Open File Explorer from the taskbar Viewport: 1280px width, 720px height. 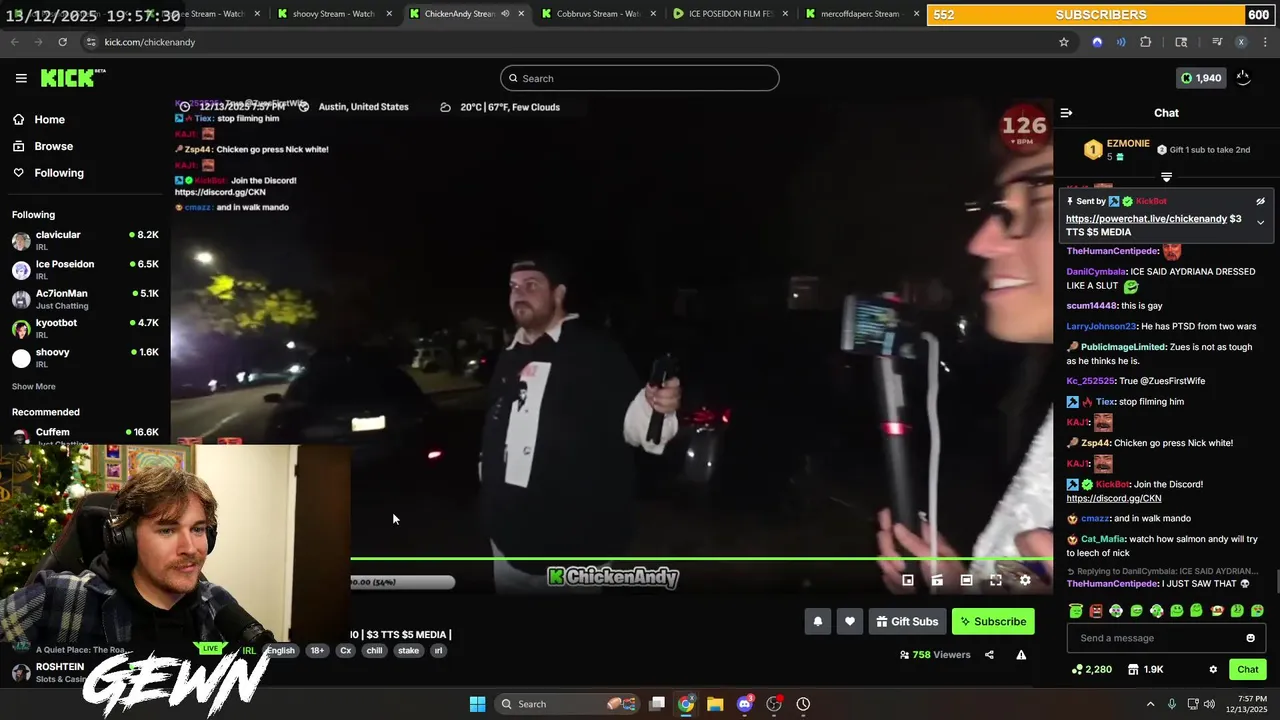(715, 704)
